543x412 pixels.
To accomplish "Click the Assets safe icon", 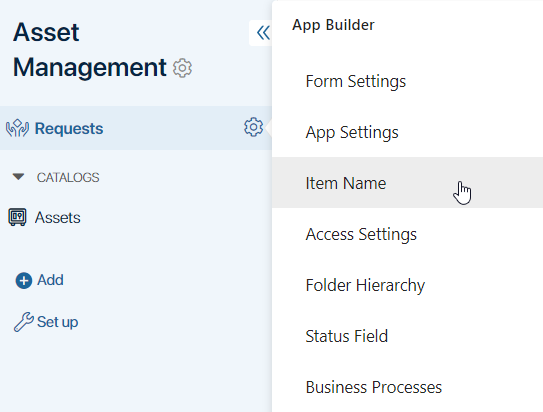I will pos(17,217).
